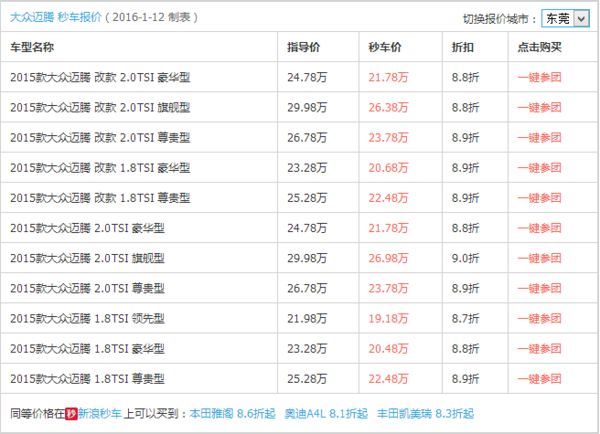The width and height of the screenshot is (600, 434).
Task: Click 一键参团 in 2015款大众迈腾 1.8TSI 豪华型 row
Action: point(539,349)
